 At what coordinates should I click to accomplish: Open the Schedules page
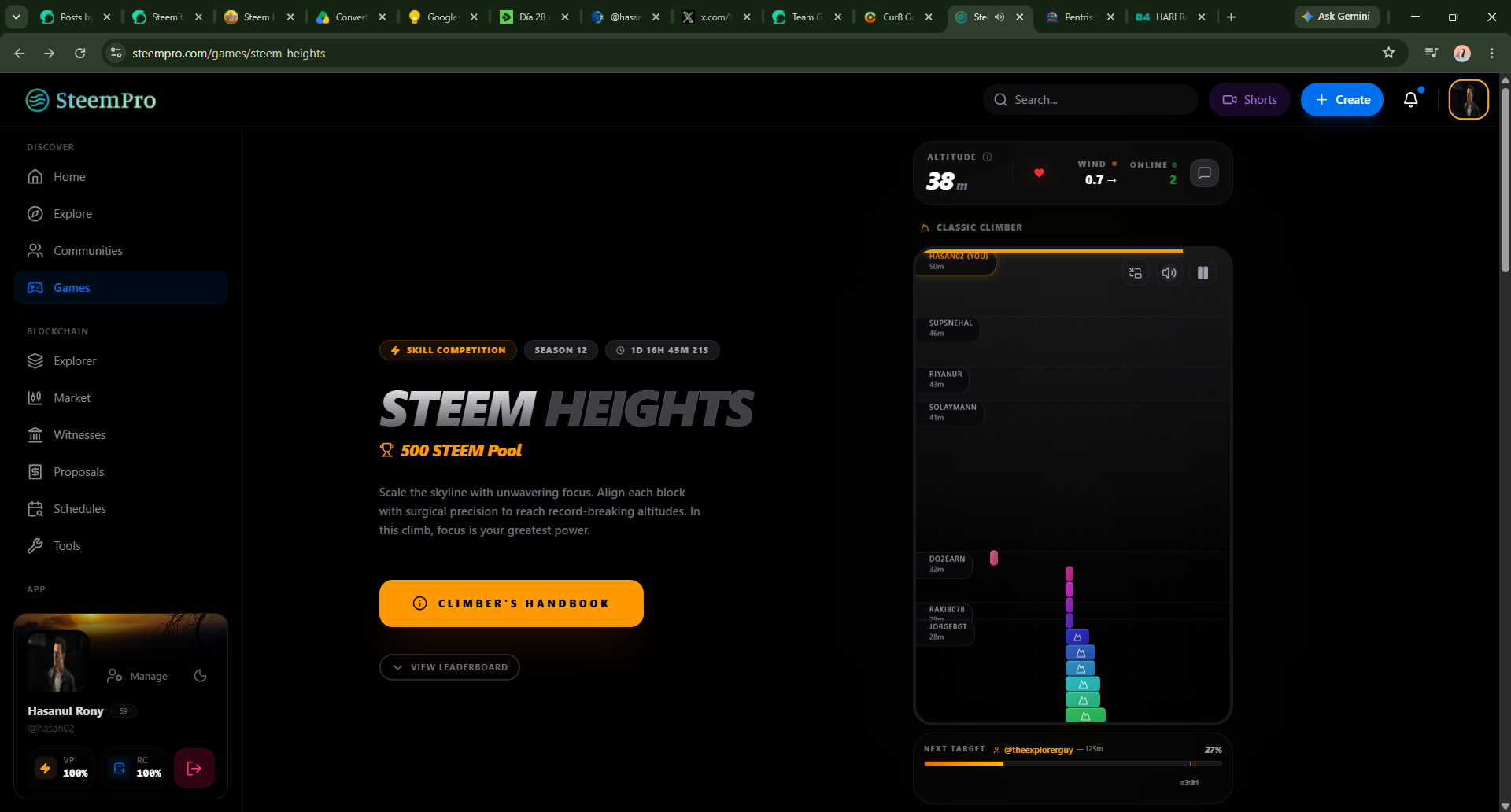(x=120, y=509)
